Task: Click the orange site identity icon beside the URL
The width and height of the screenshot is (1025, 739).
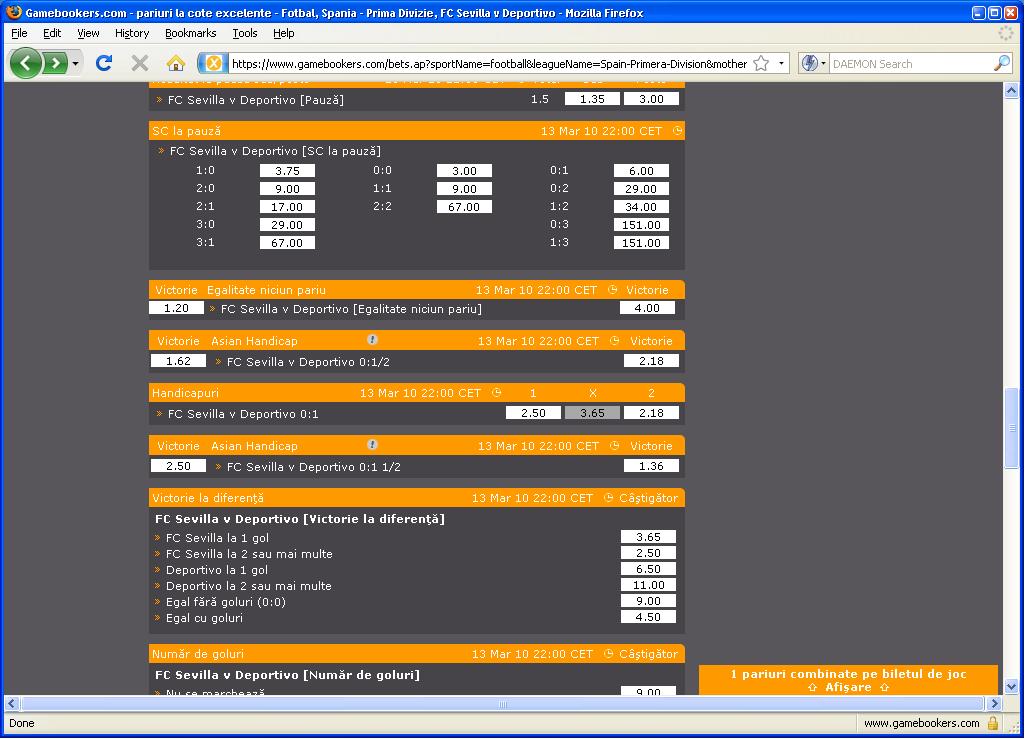Action: (213, 63)
